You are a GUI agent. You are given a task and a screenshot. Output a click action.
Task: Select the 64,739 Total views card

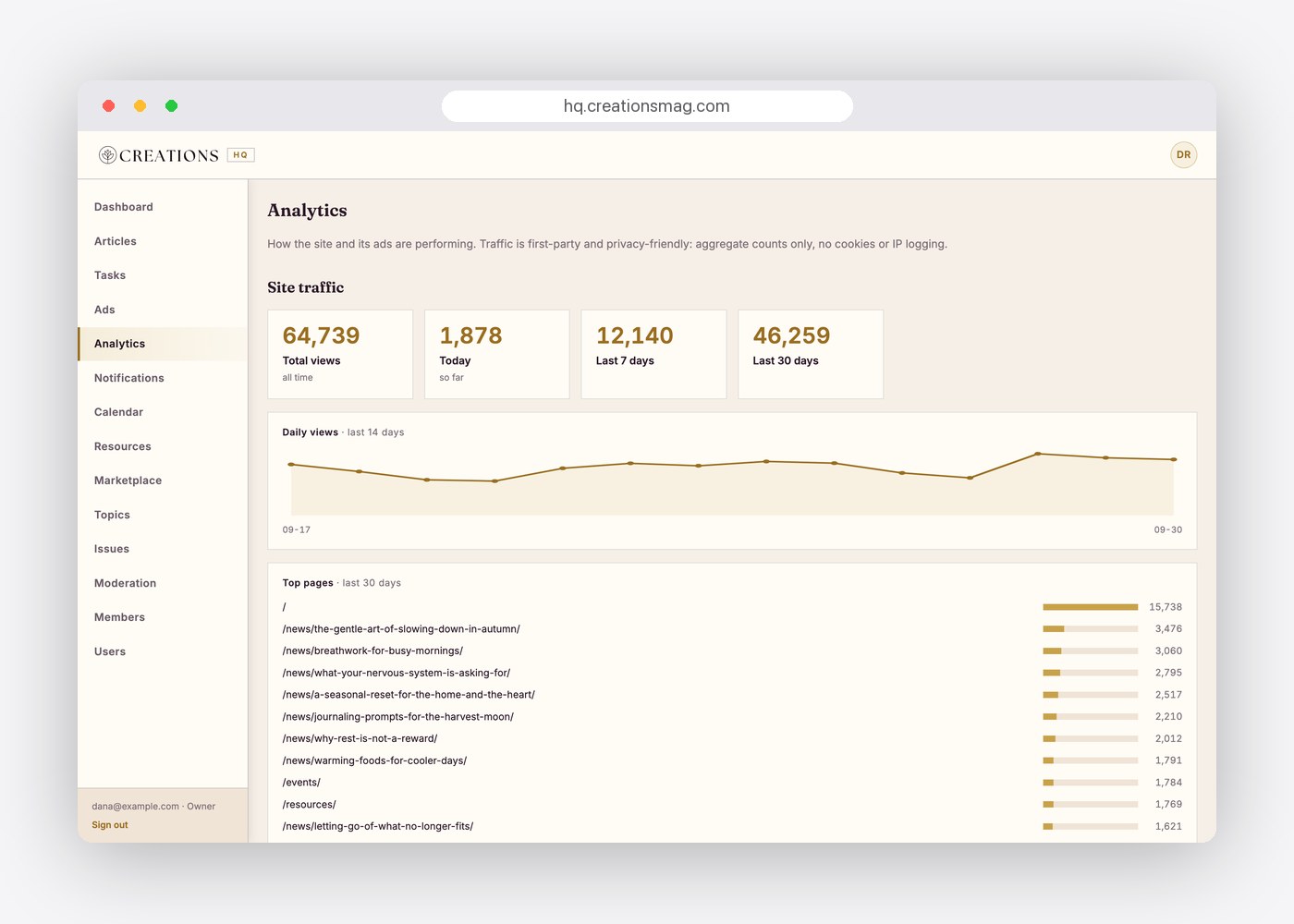click(340, 354)
